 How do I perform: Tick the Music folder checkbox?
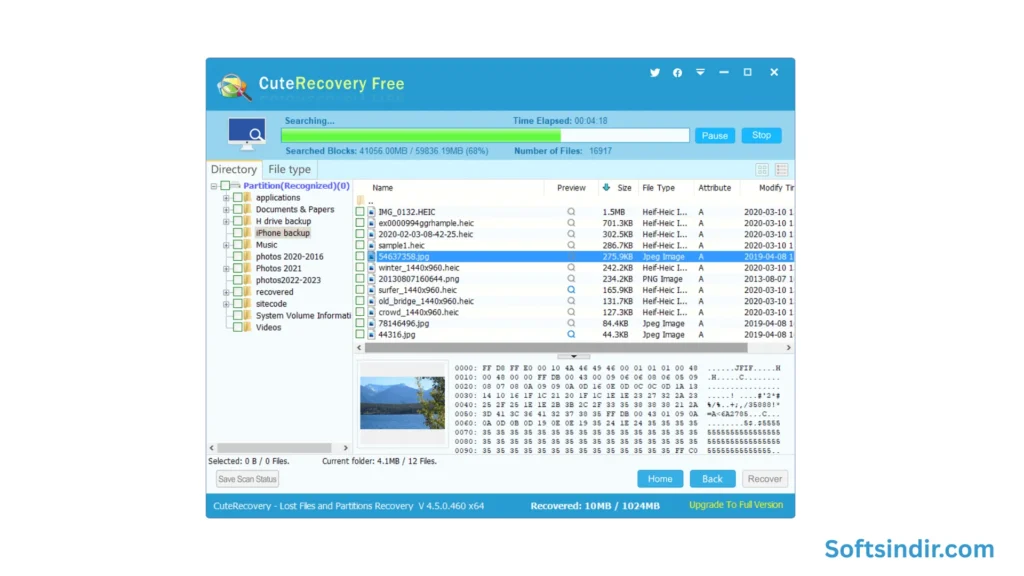[238, 245]
